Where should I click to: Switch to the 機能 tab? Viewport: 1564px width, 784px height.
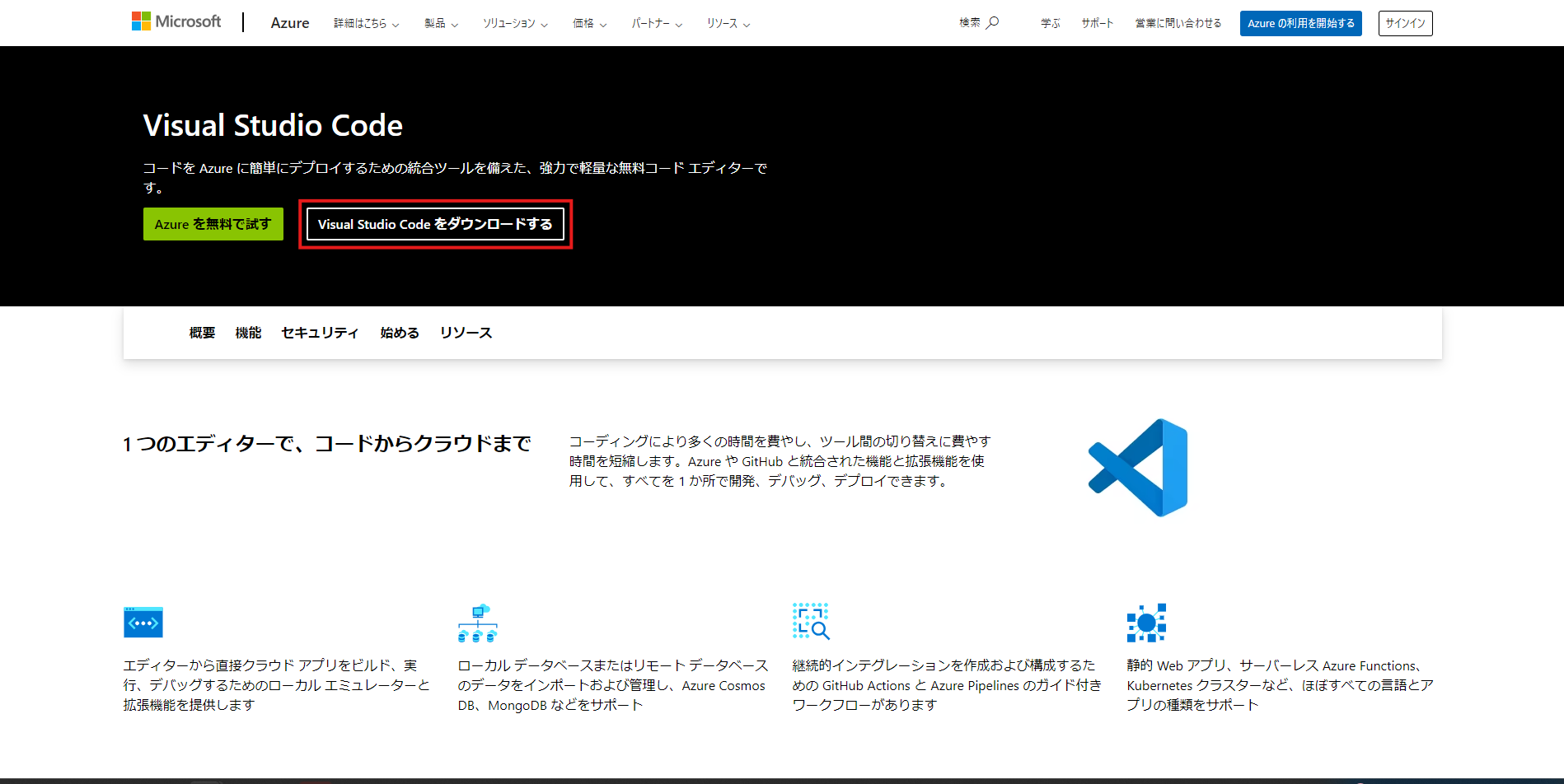pos(248,333)
